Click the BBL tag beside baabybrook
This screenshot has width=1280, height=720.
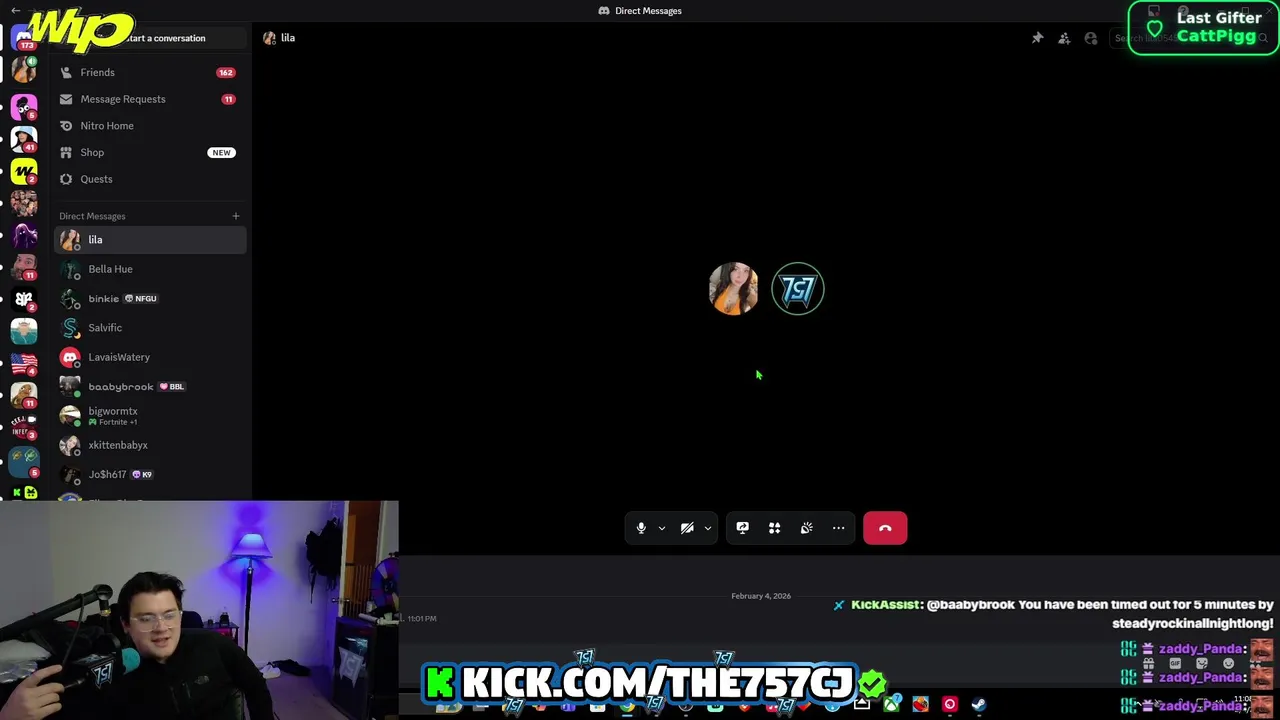coord(172,387)
